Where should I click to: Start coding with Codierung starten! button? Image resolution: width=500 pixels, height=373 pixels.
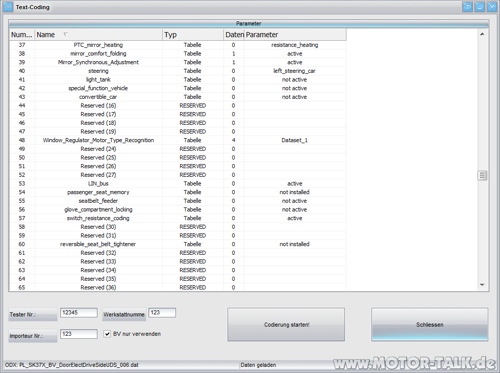point(286,324)
